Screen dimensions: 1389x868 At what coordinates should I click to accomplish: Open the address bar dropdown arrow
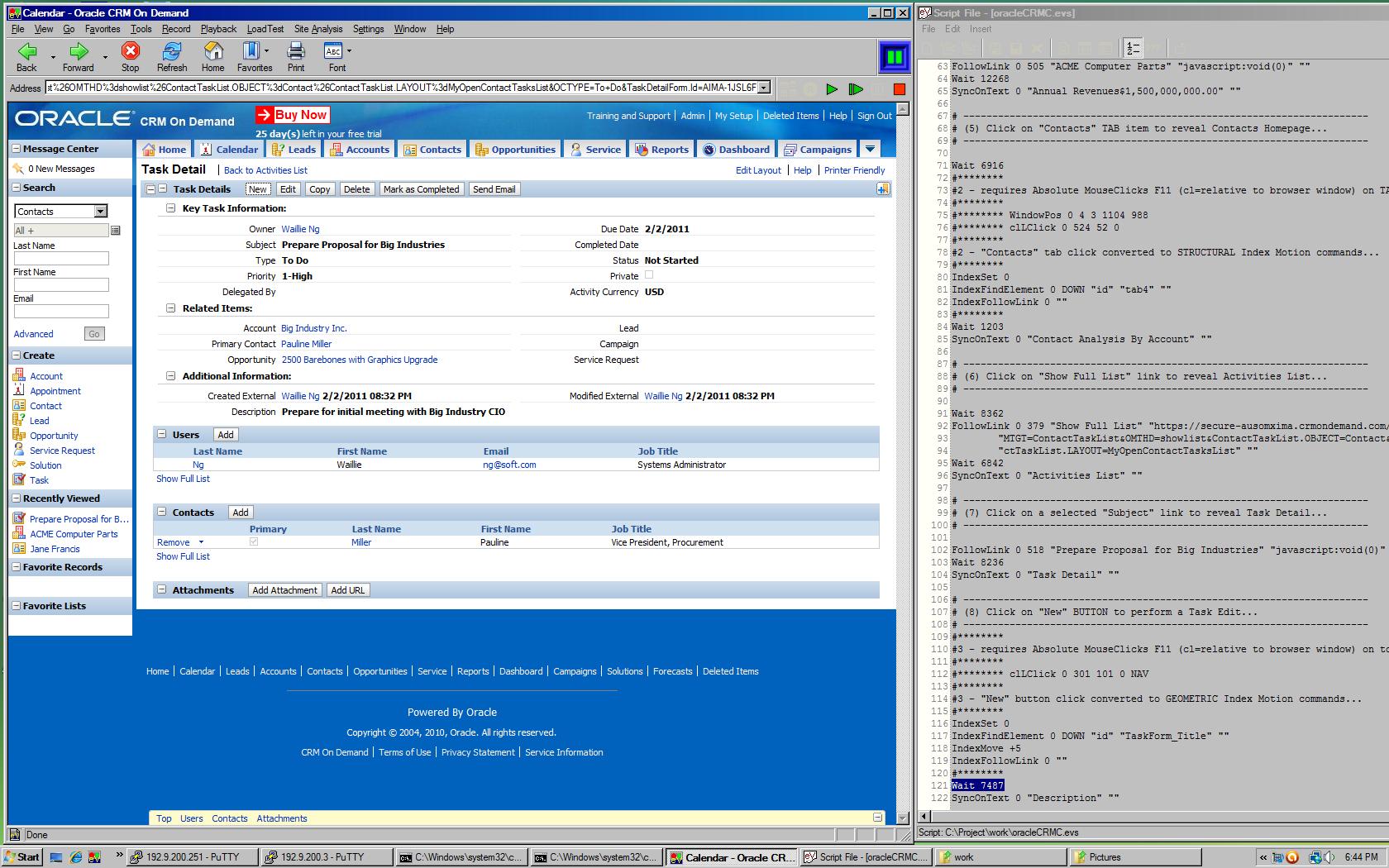(x=765, y=88)
